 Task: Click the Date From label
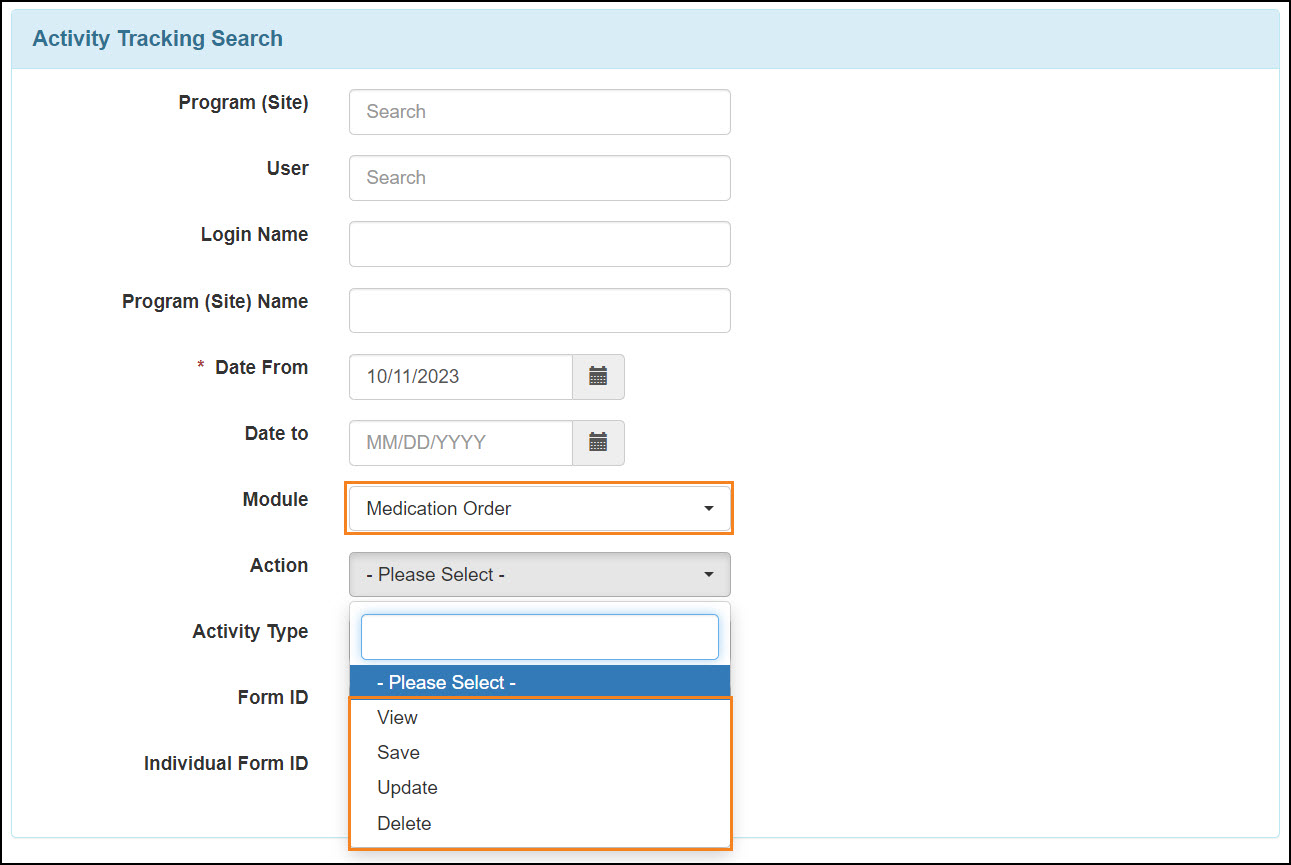[262, 368]
